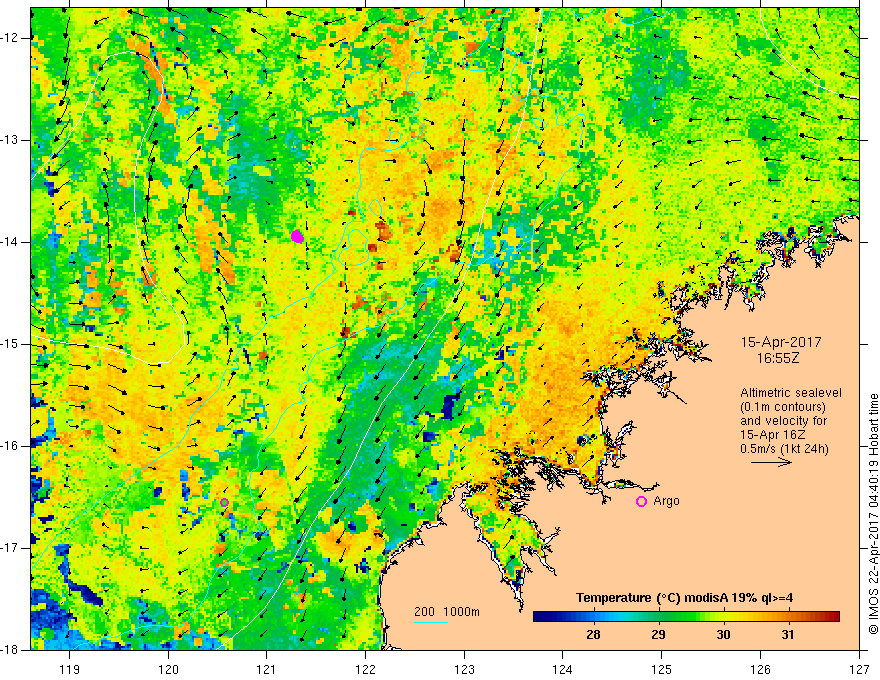Click the open magenta circle near 120.5 longitude
This screenshot has height=680, width=880.
pyautogui.click(x=224, y=502)
